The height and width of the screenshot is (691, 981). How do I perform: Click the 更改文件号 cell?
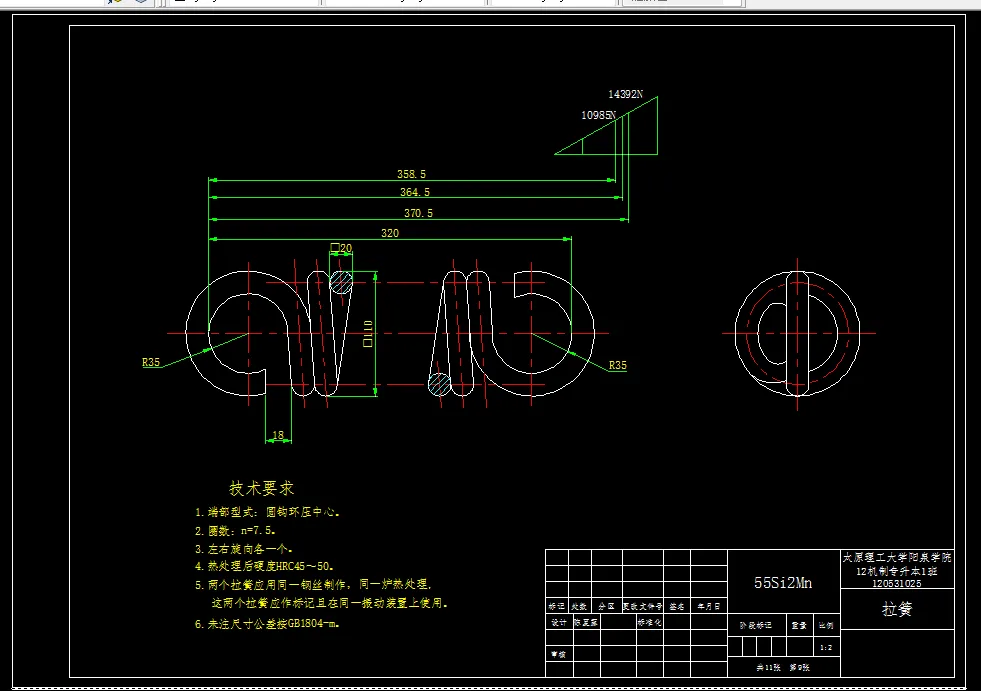[643, 606]
